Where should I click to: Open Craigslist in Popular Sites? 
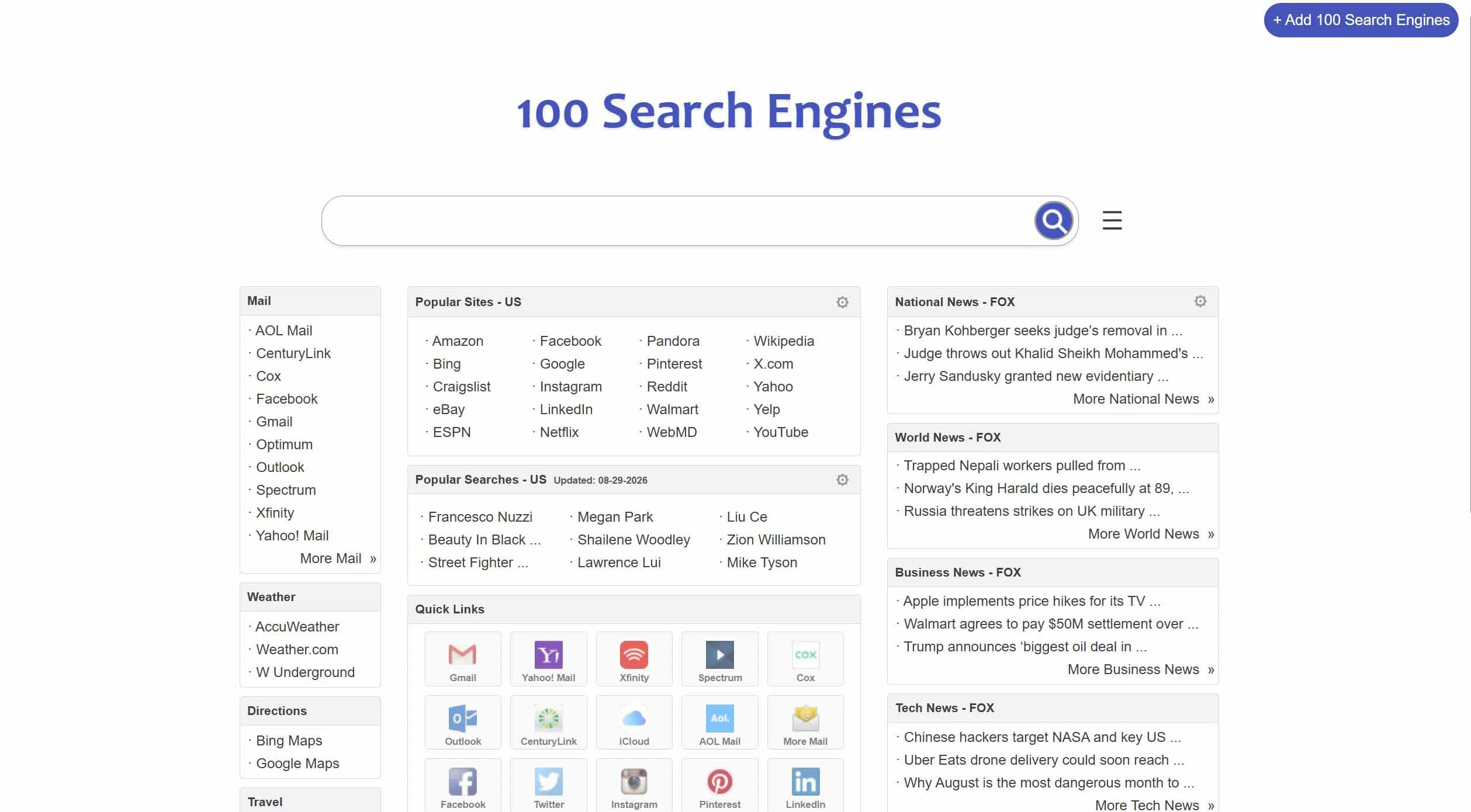coord(462,387)
